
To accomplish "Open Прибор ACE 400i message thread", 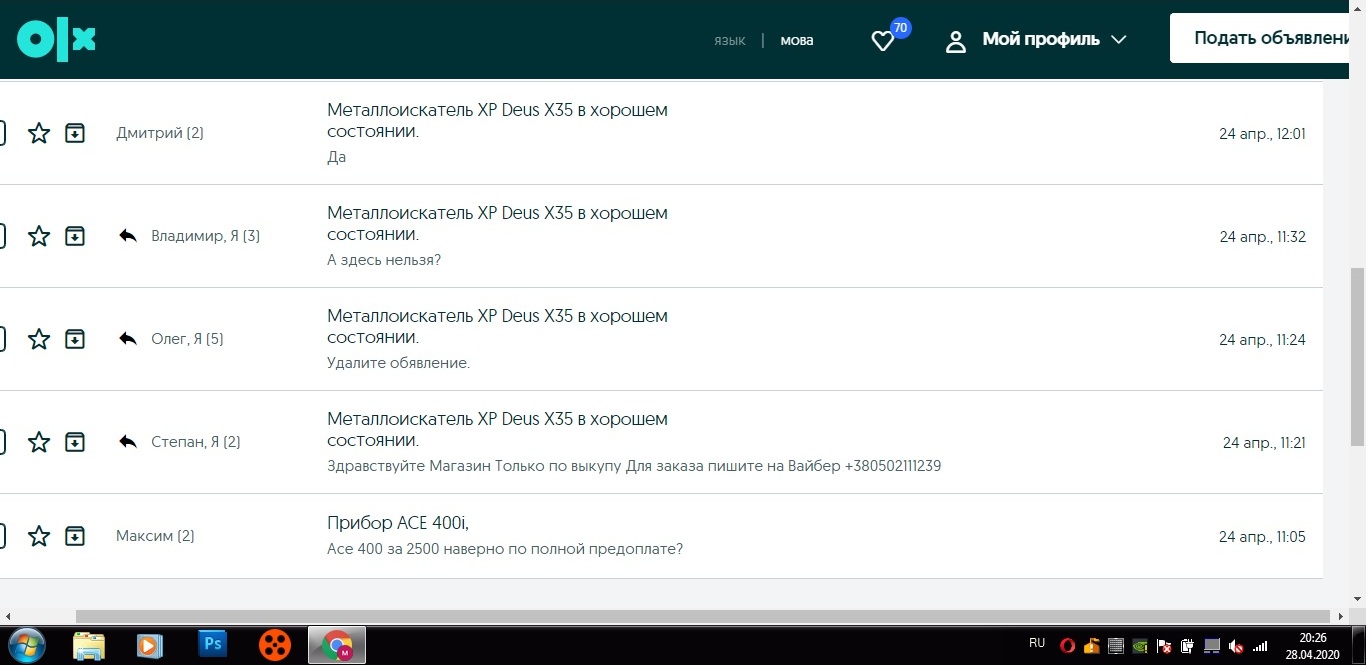I will click(x=398, y=523).
